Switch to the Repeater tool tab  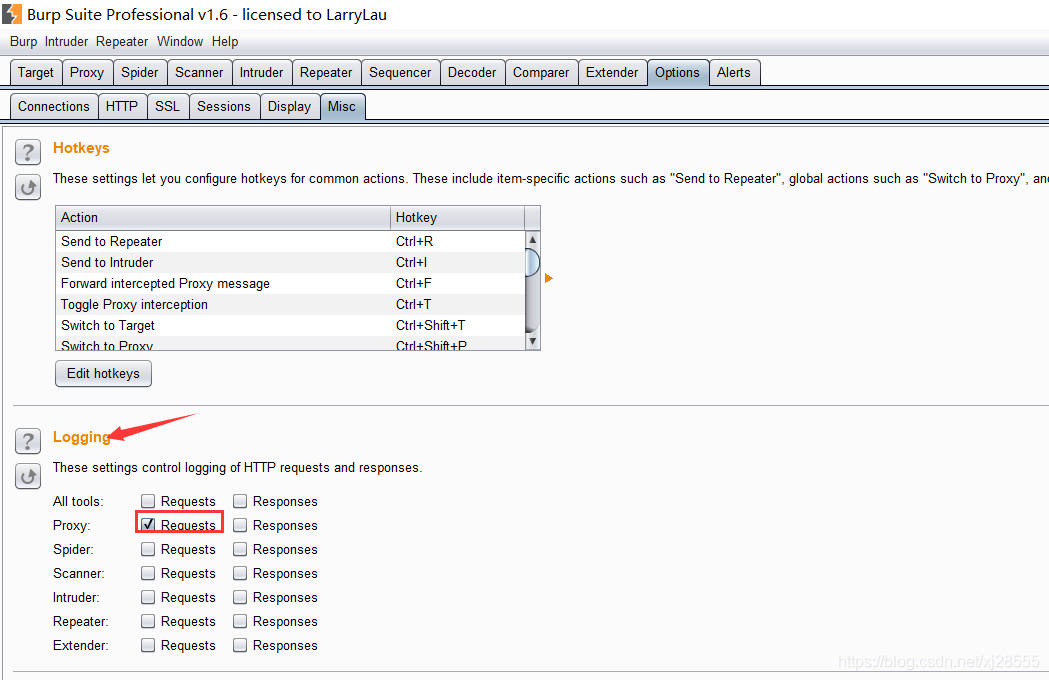326,72
